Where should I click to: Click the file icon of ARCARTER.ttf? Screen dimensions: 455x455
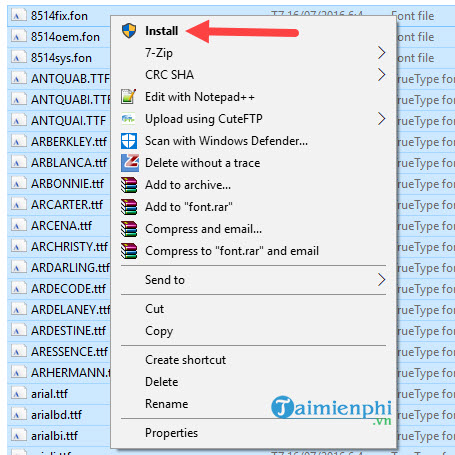point(18,204)
